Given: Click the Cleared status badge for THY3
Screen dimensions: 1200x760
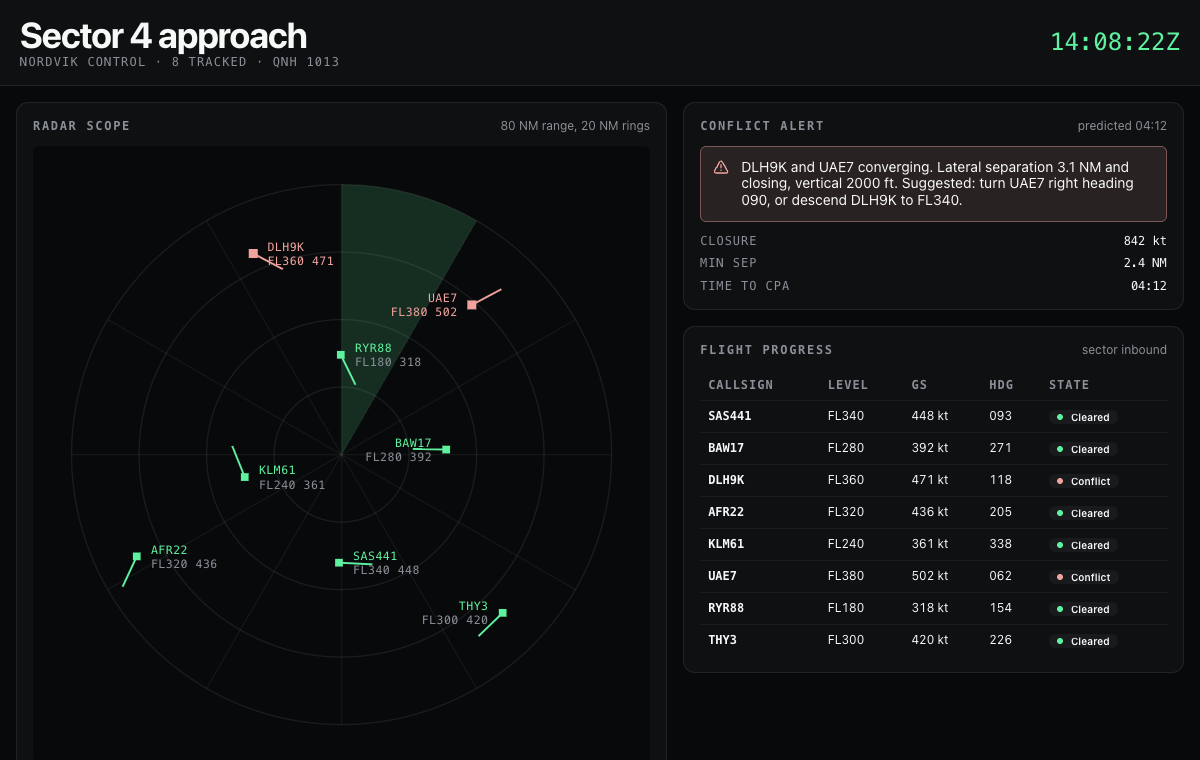Looking at the screenshot, I should pos(1083,641).
